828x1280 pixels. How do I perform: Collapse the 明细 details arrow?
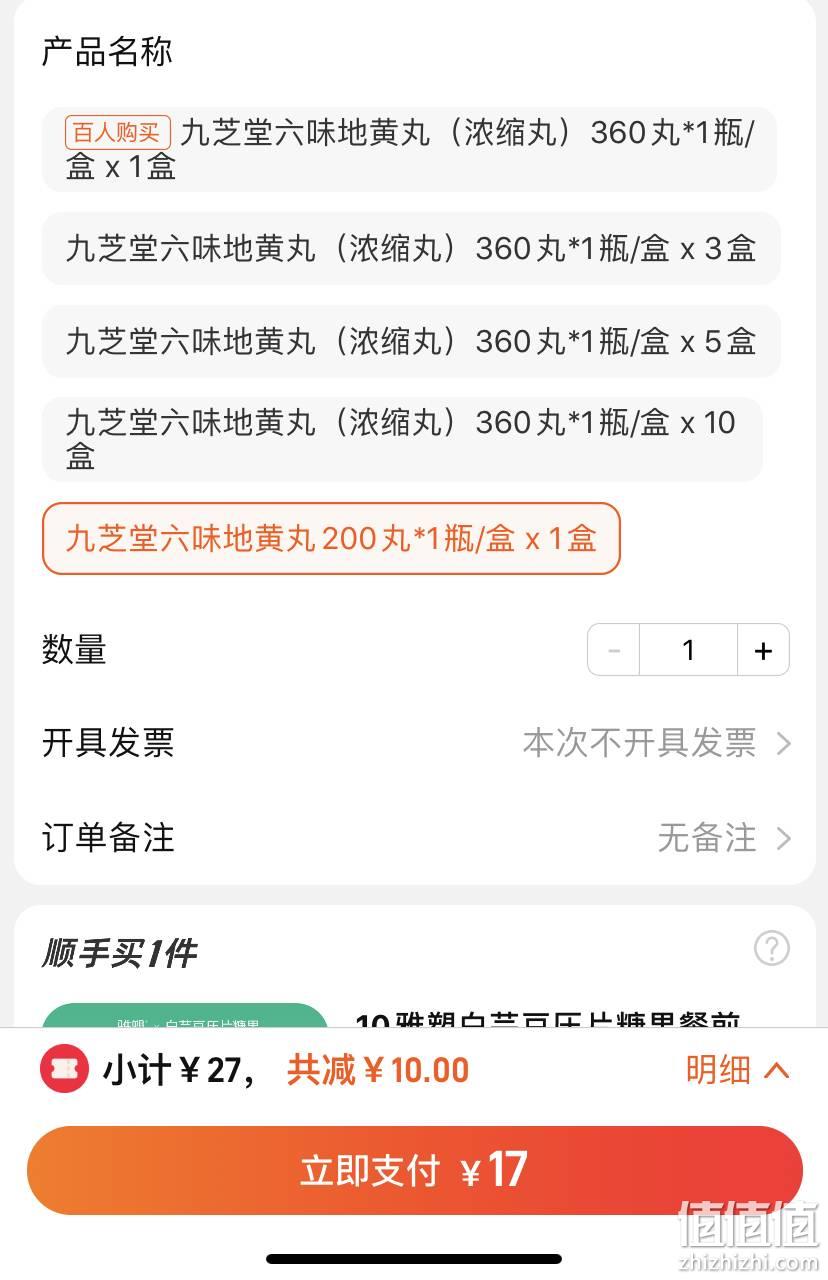pyautogui.click(x=777, y=1070)
